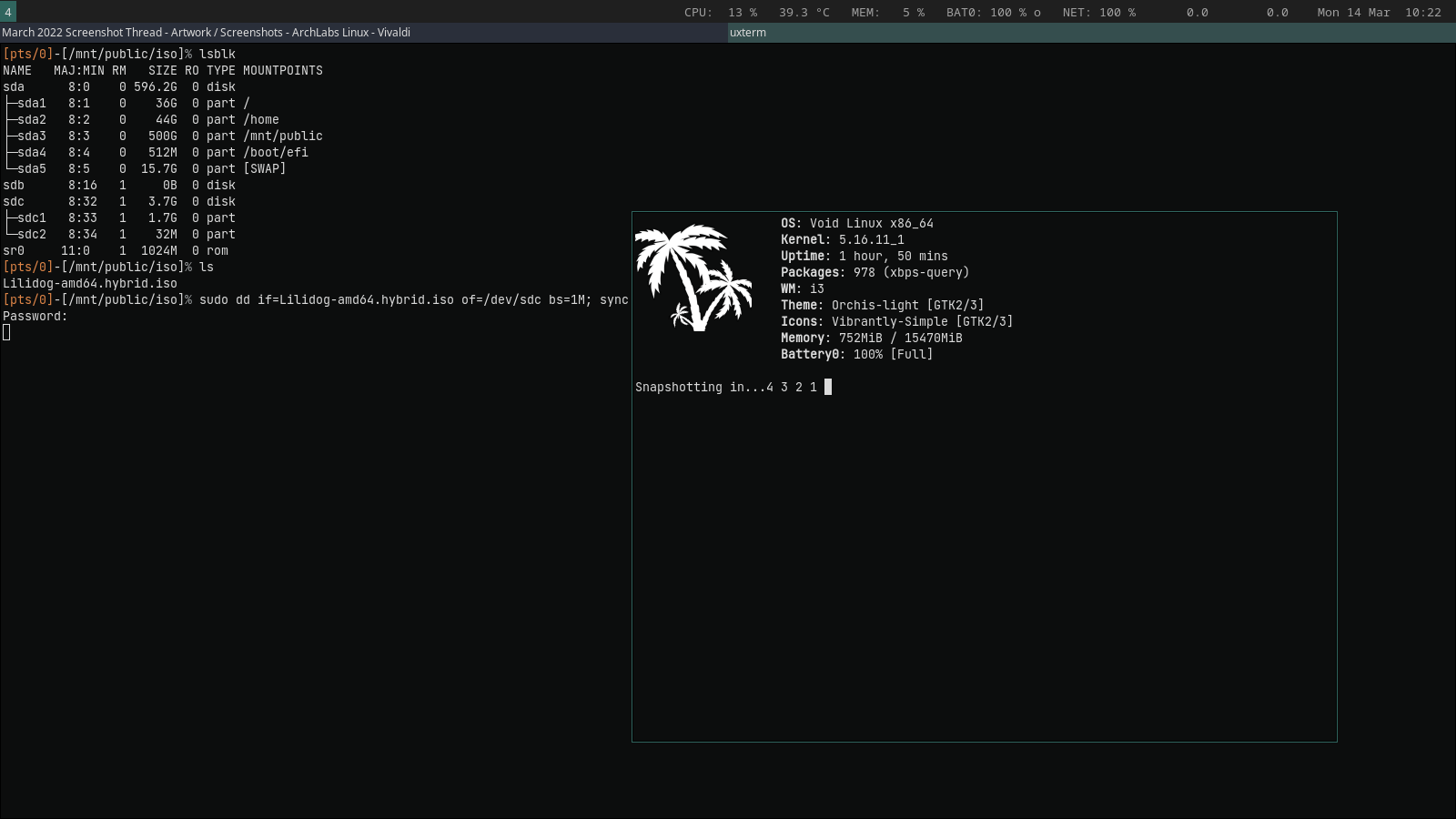This screenshot has height=819, width=1456.
Task: Click the Packages: 978 (xbps-query) line
Action: pos(875,272)
